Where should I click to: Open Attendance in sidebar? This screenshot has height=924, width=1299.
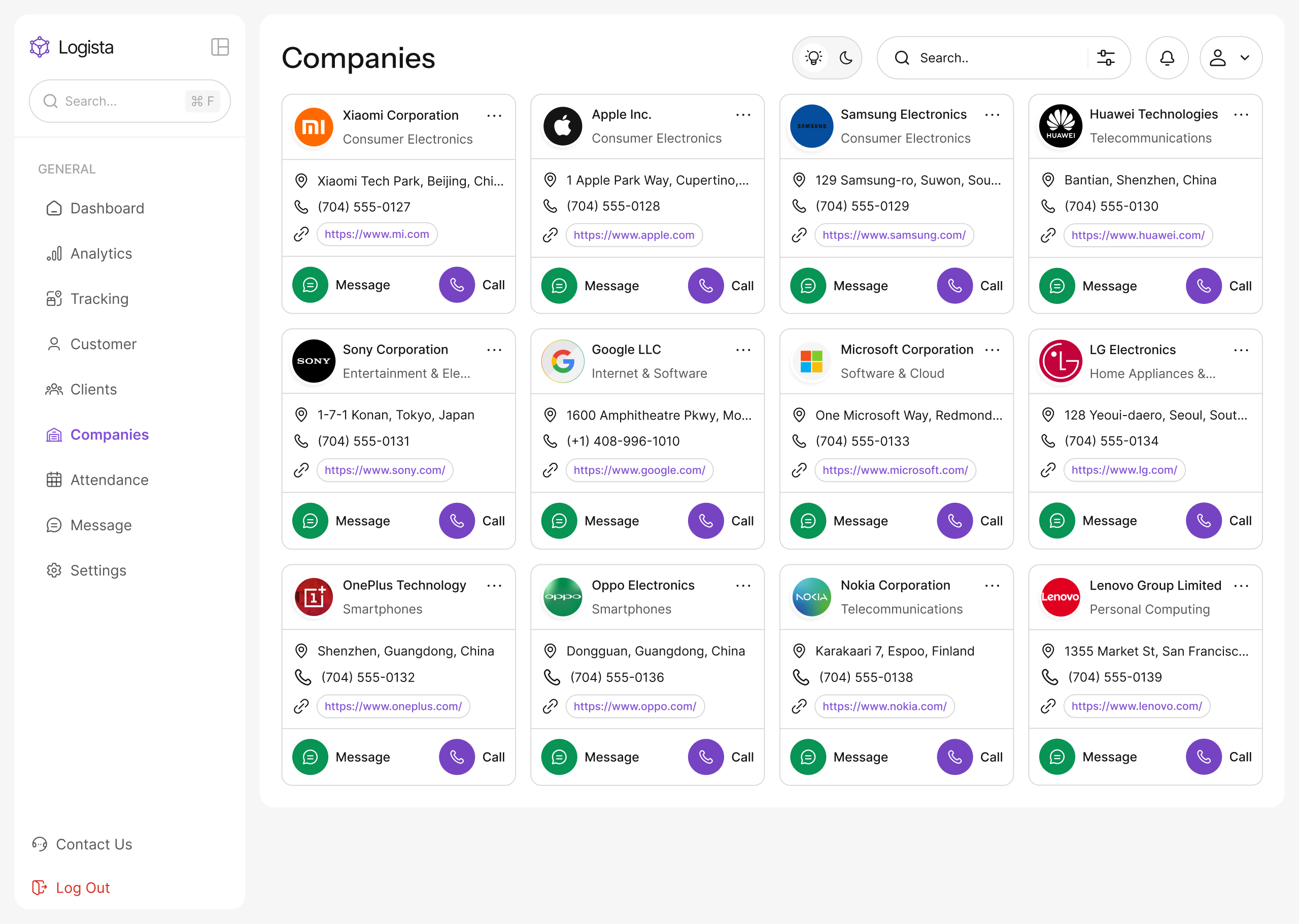(x=97, y=480)
